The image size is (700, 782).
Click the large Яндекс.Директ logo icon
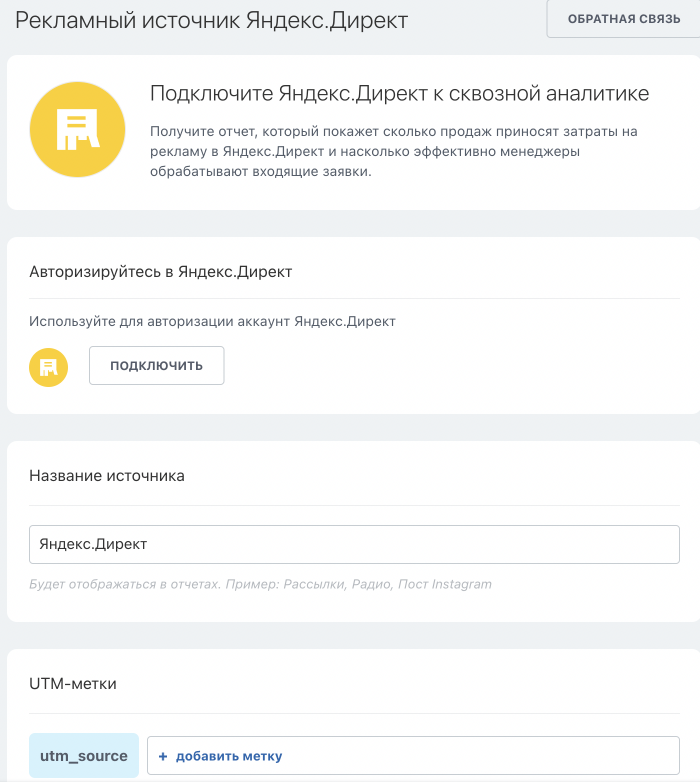coord(77,131)
